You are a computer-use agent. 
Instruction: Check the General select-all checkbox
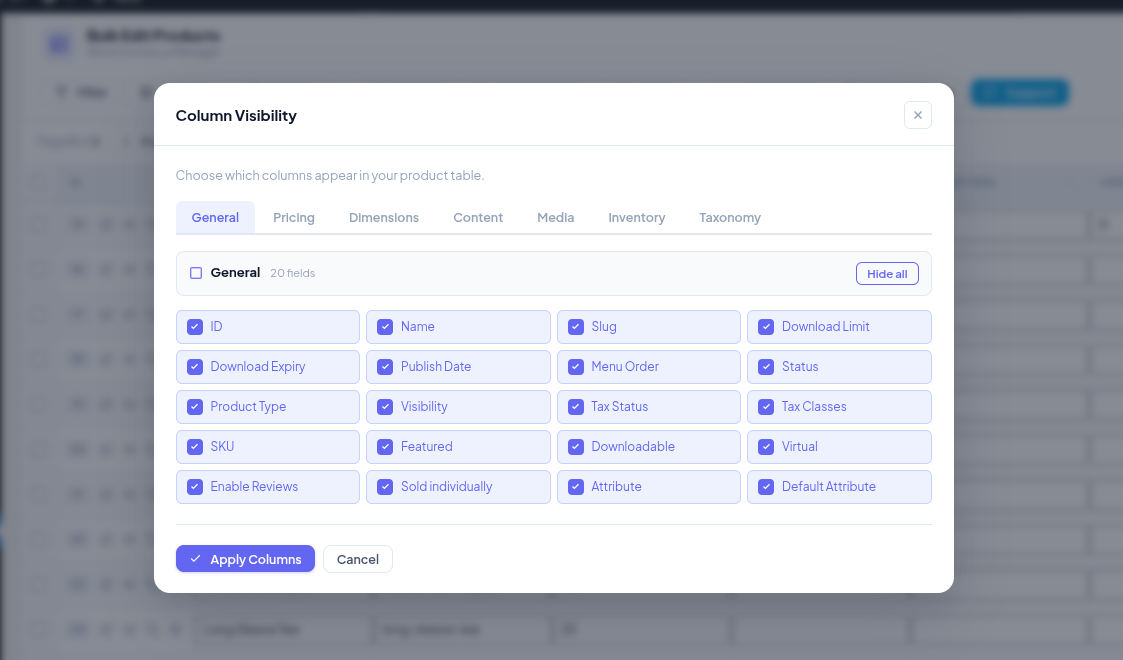(x=195, y=272)
